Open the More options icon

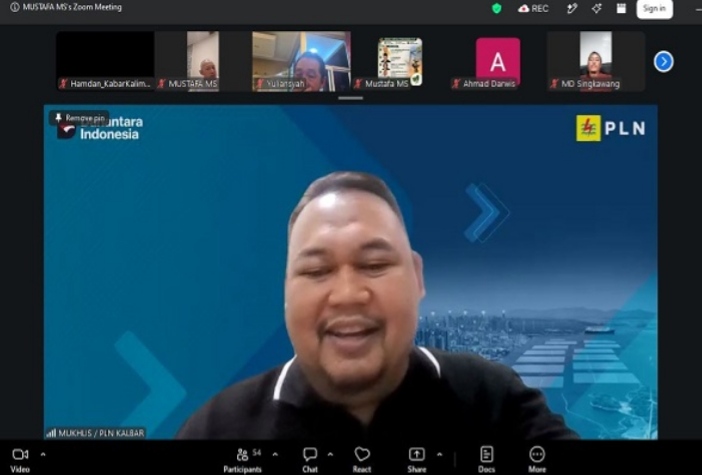pyautogui.click(x=537, y=454)
